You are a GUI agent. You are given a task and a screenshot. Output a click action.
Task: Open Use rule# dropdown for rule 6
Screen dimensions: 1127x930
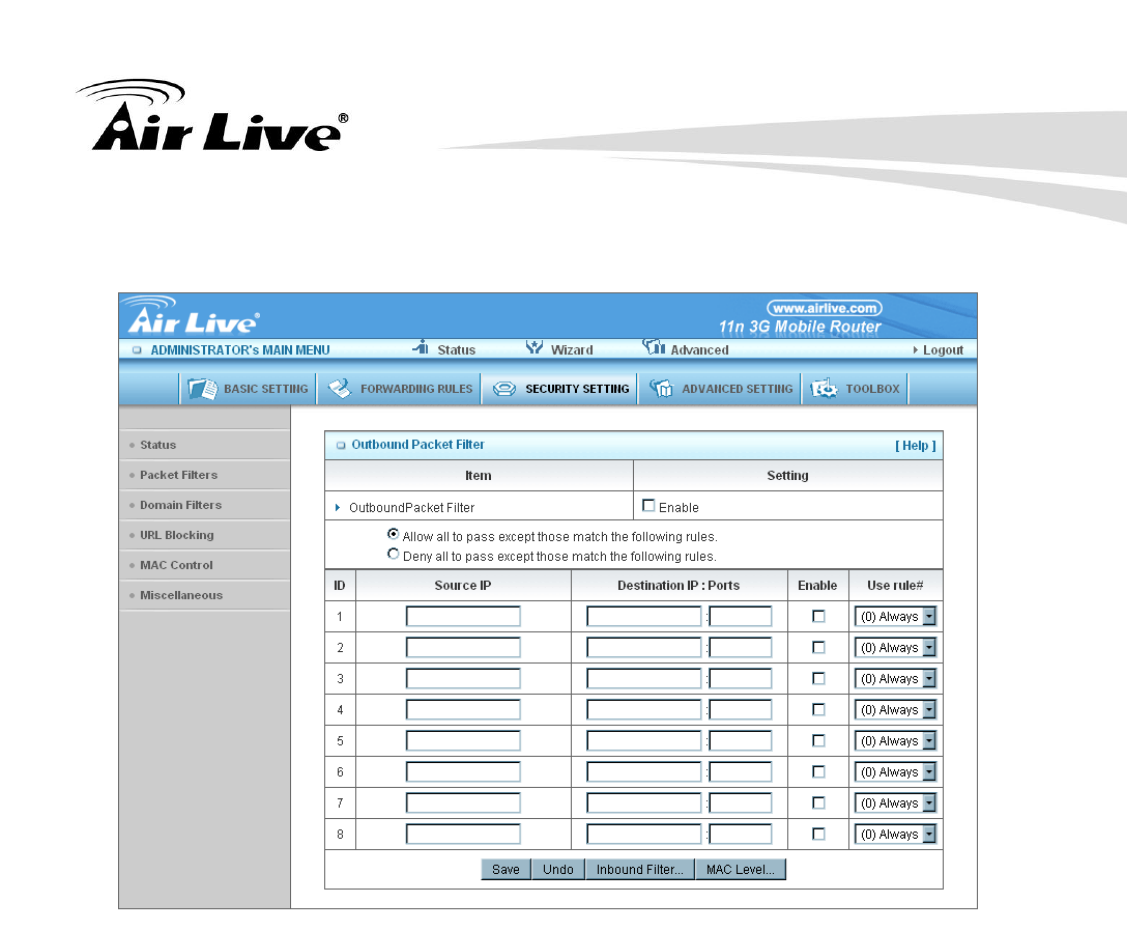(x=895, y=772)
